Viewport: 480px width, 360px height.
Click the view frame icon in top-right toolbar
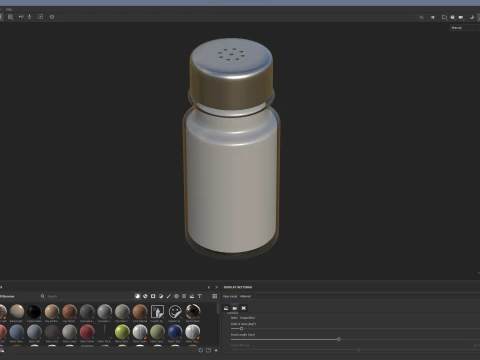[x=444, y=17]
